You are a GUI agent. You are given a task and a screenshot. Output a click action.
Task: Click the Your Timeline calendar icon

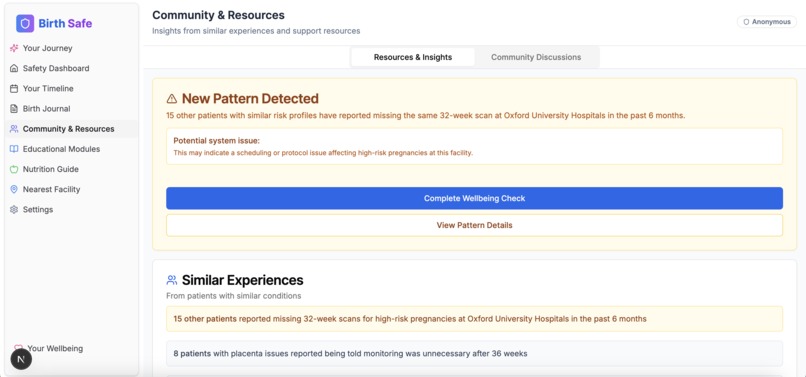click(14, 88)
